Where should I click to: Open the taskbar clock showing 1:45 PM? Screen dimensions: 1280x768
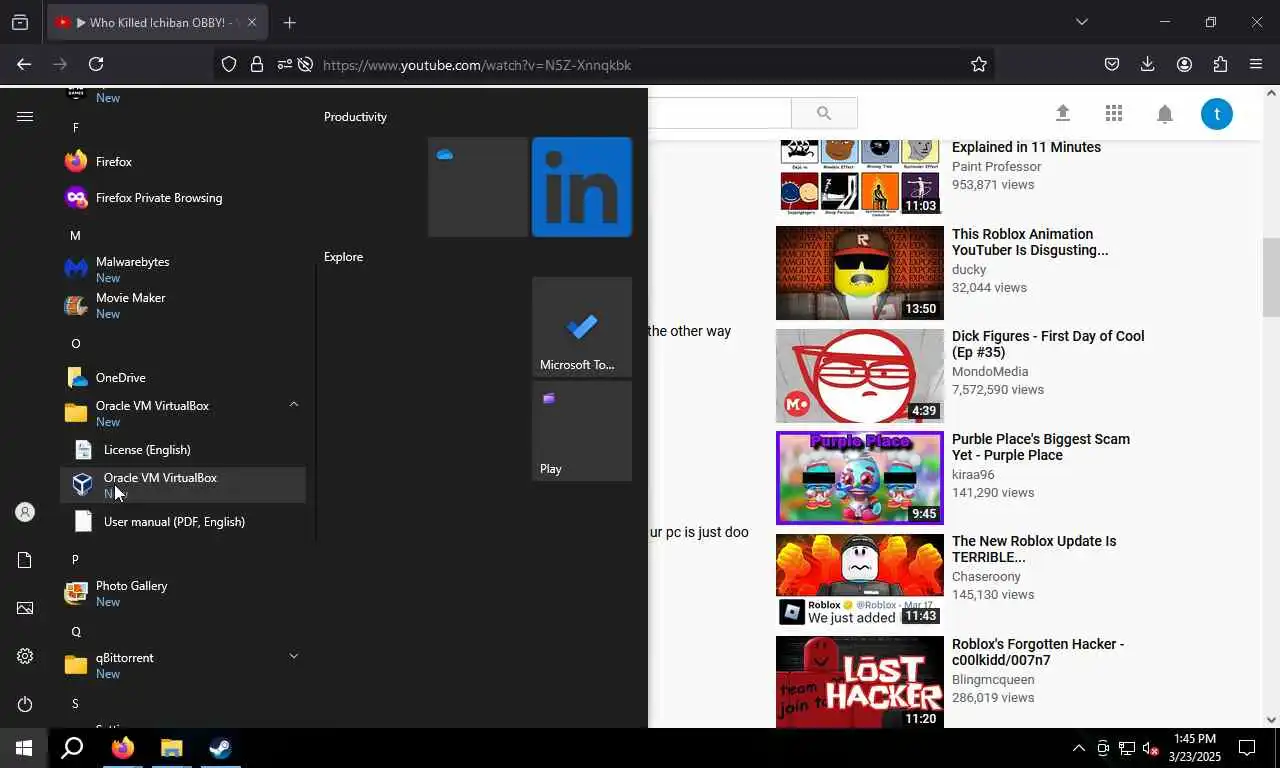pyautogui.click(x=1195, y=748)
